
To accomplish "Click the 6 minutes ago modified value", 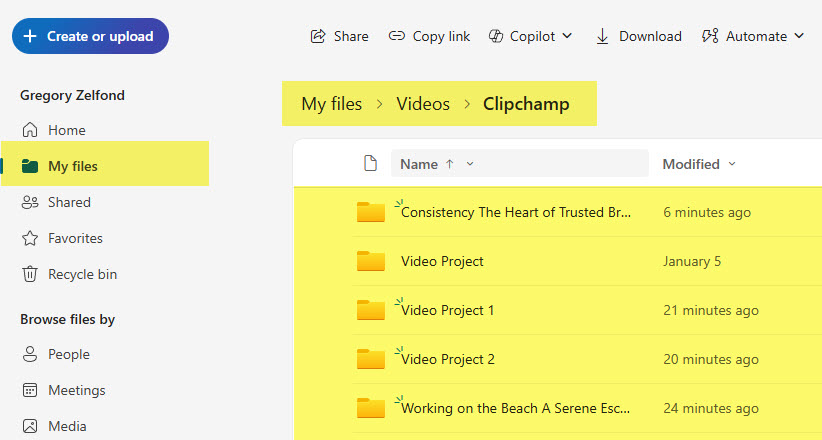I will coord(707,212).
